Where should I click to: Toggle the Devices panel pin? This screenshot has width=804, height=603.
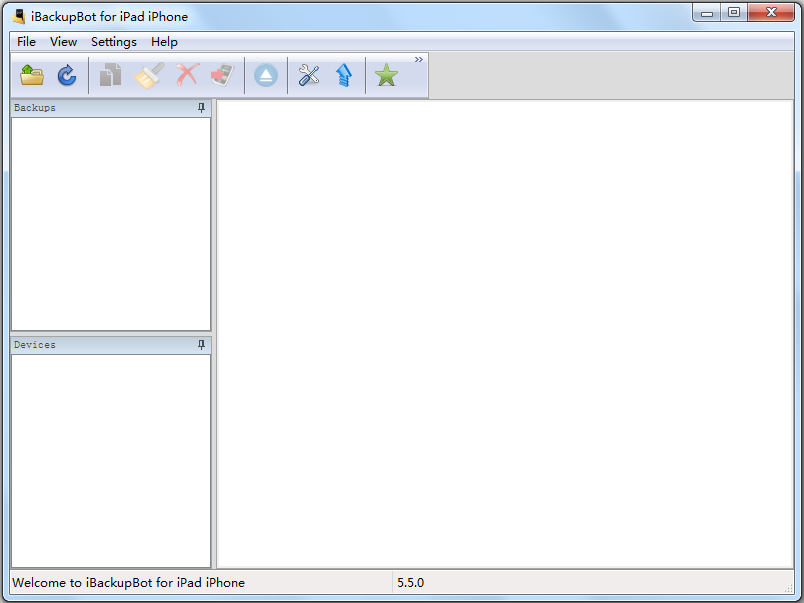[202, 345]
